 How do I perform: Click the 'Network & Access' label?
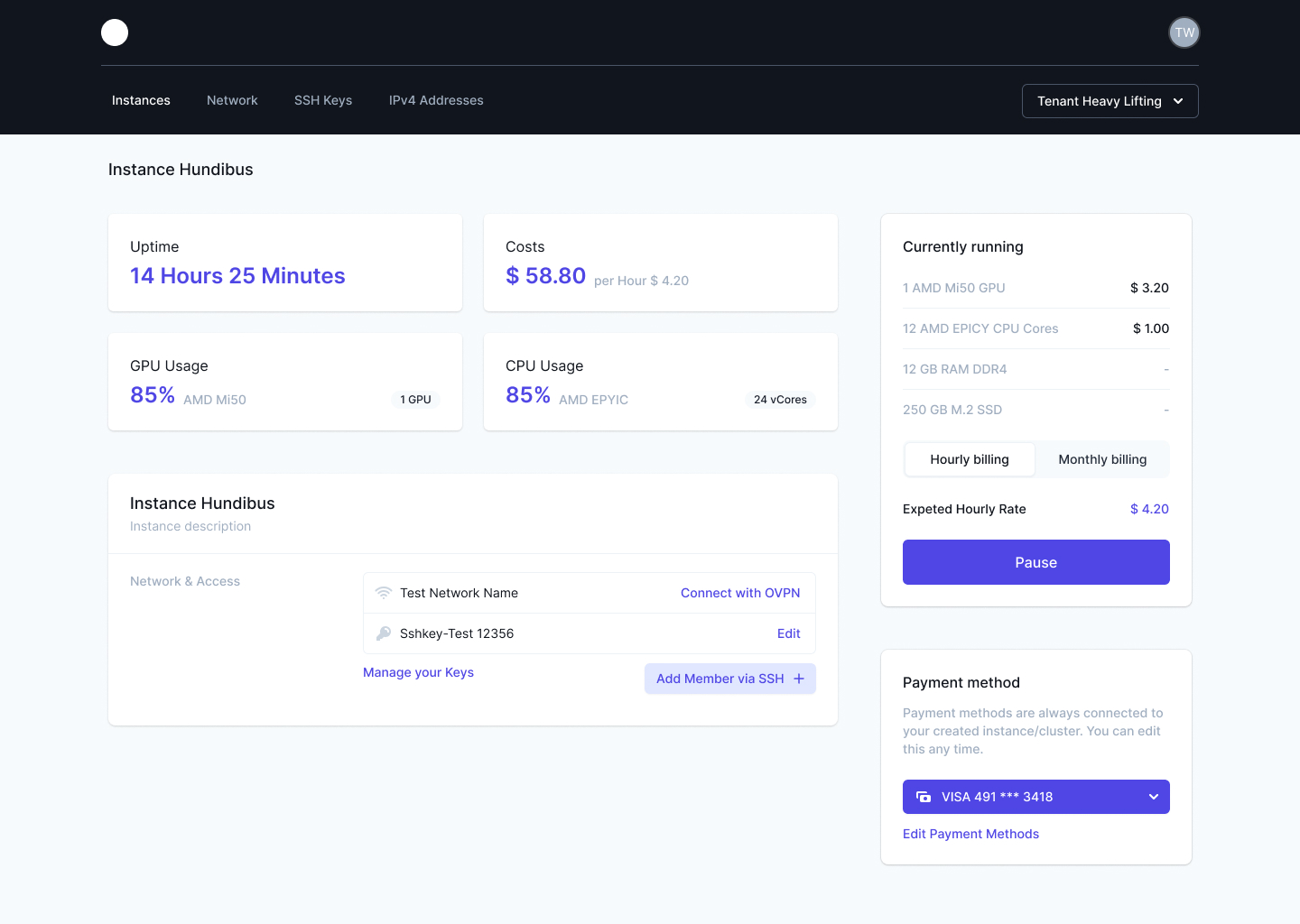185,581
